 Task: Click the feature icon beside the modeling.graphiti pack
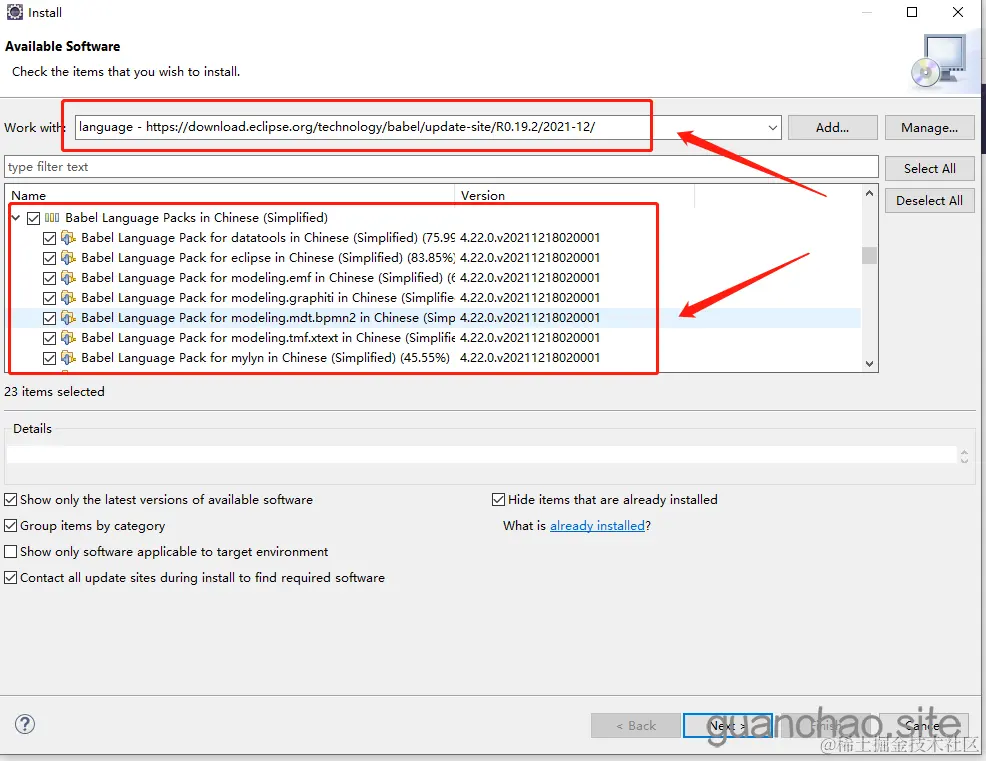[x=68, y=298]
